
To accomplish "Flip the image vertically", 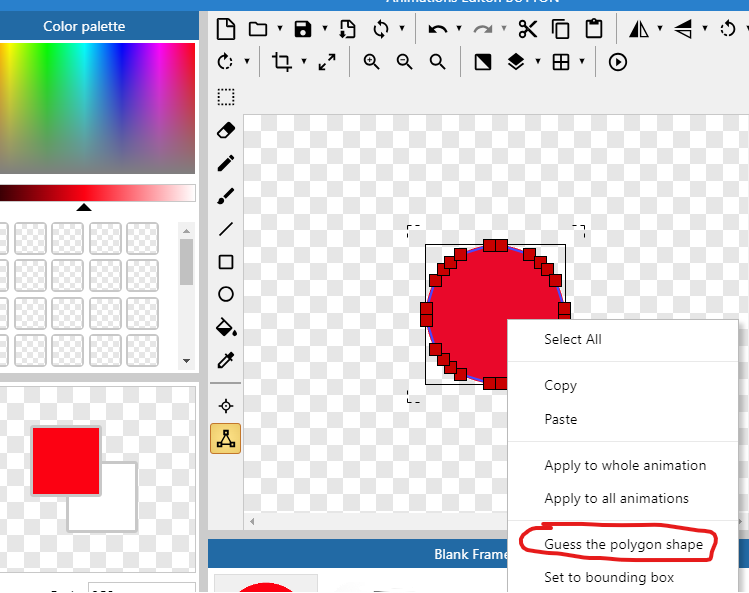I will (x=683, y=29).
